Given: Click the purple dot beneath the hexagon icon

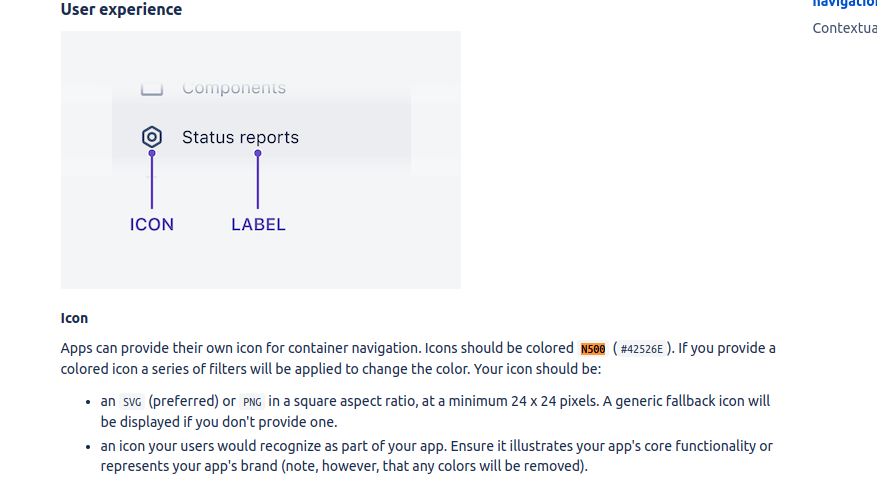Looking at the screenshot, I should (152, 153).
